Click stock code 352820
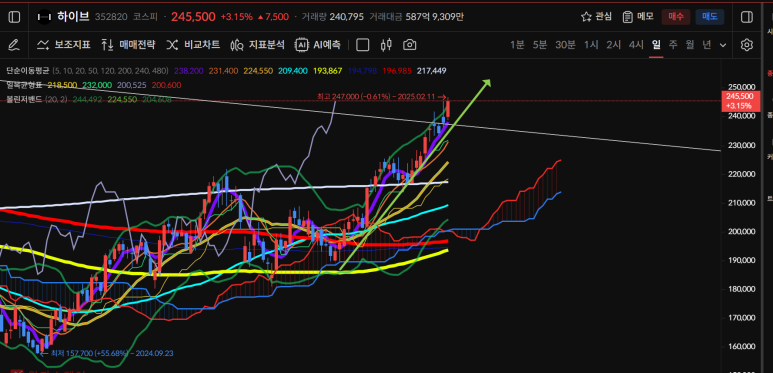 110,17
